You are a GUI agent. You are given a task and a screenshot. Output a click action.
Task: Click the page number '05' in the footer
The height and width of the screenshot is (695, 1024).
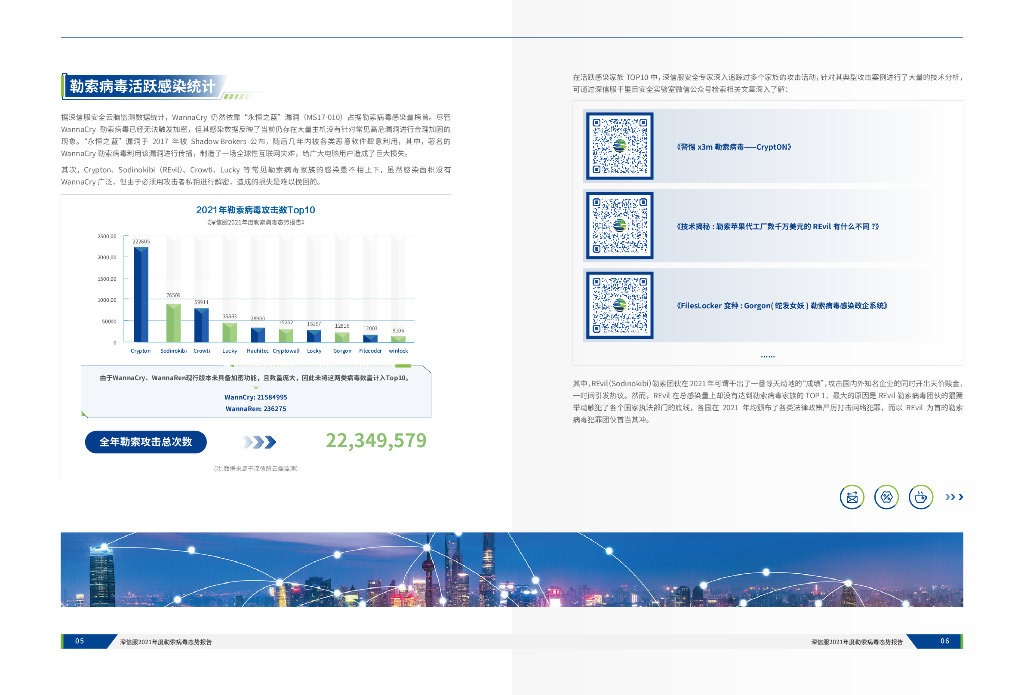click(x=80, y=641)
